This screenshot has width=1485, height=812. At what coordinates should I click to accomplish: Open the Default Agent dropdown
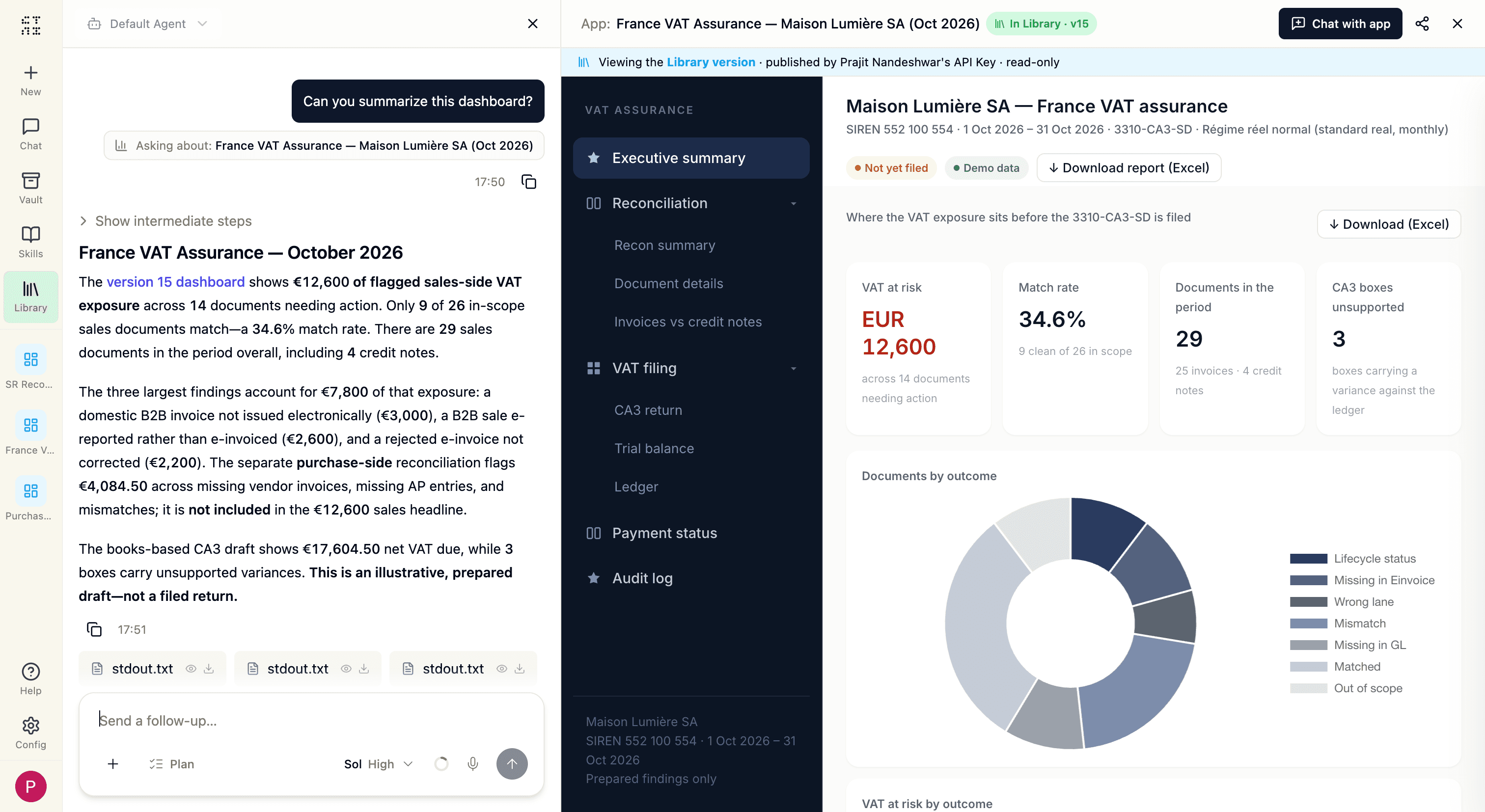point(148,24)
